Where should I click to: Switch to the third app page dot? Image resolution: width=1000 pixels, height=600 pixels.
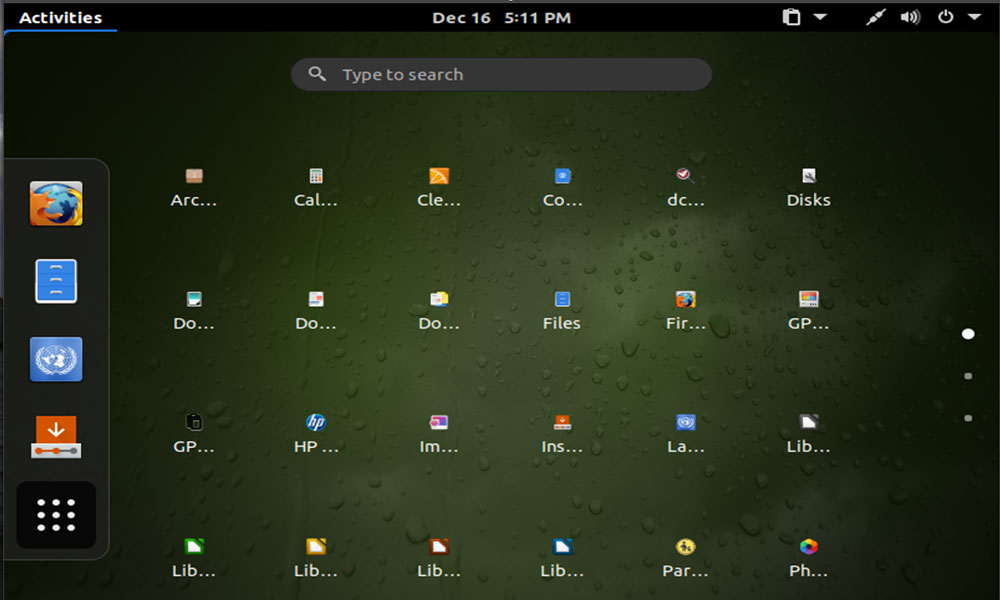[968, 418]
